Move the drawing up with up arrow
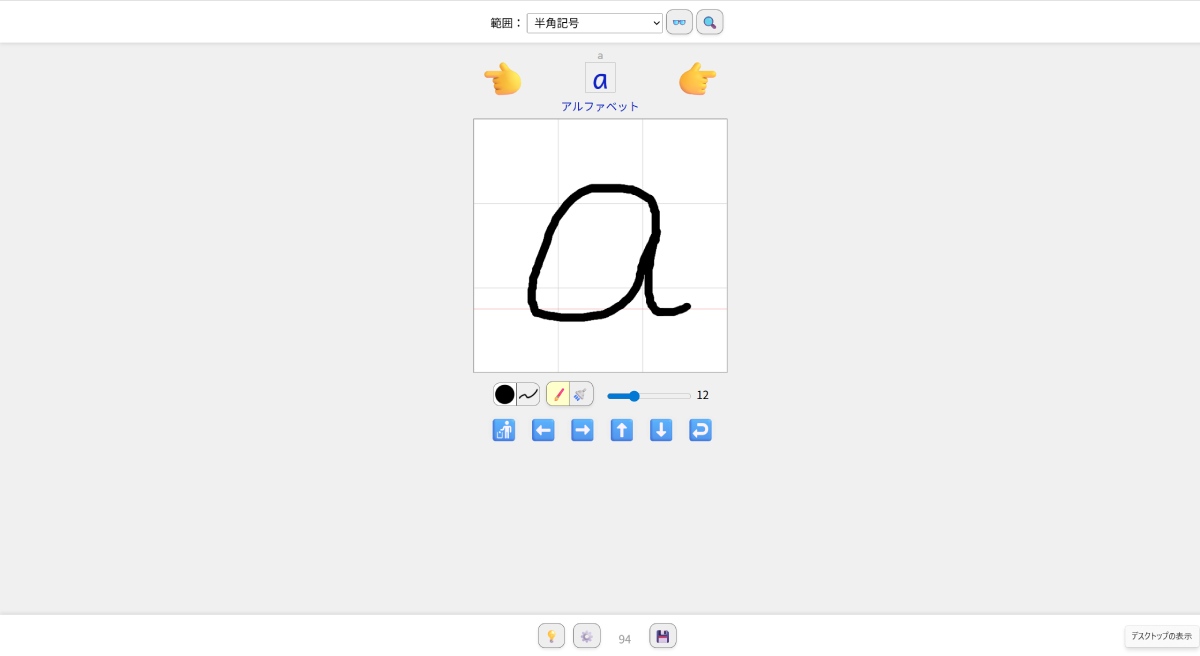Viewport: 1200px width, 656px height. [622, 430]
